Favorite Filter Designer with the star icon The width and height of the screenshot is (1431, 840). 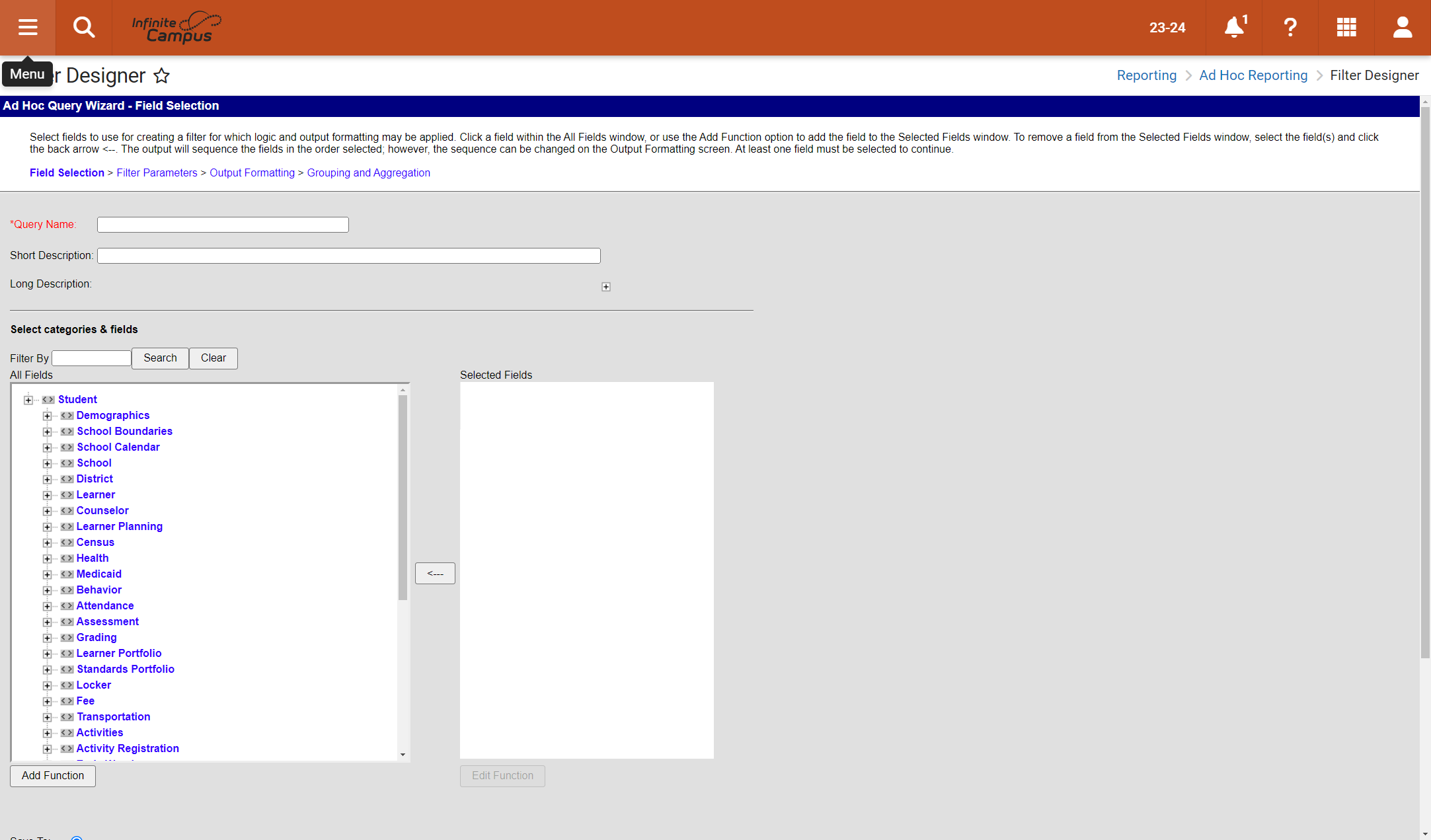(162, 75)
